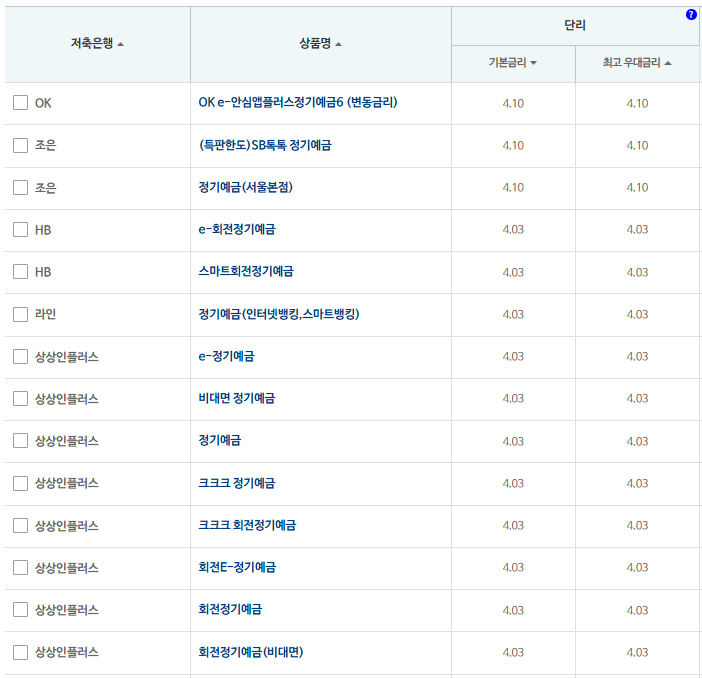Click 기본금리 header label
This screenshot has width=702, height=678.
507,62
